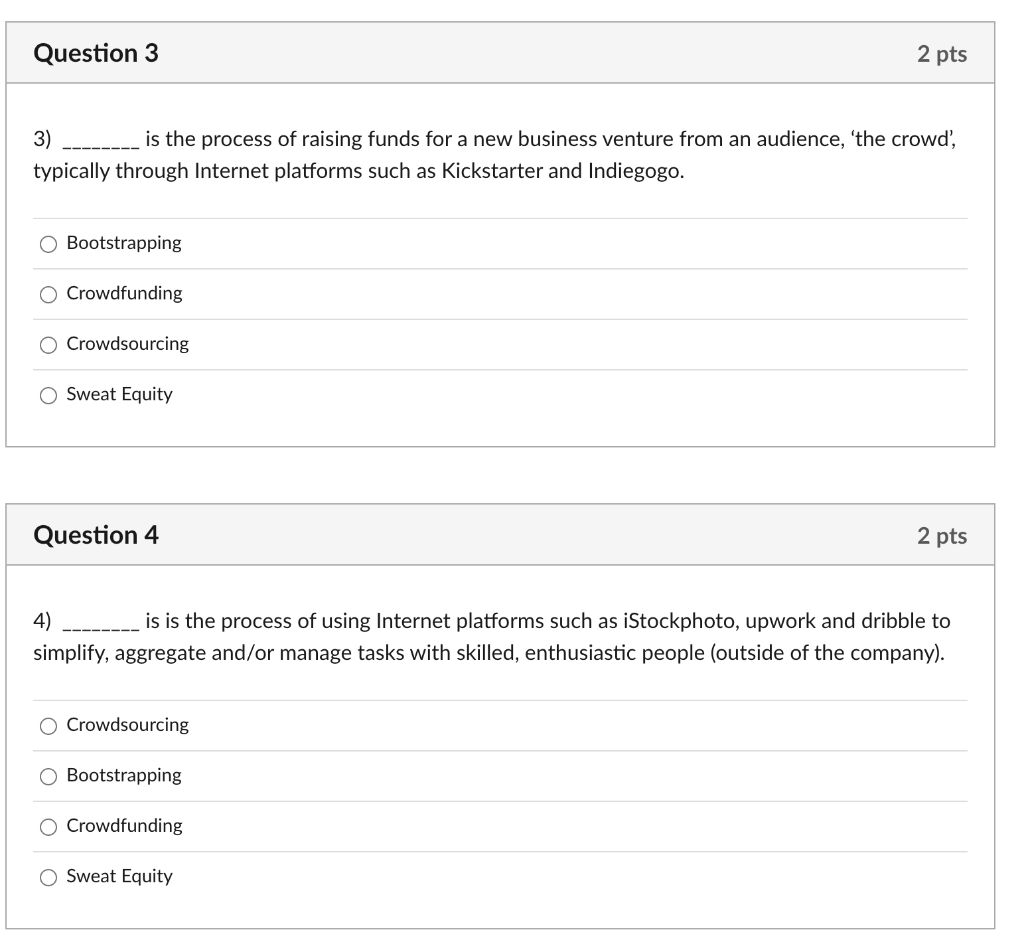Screen dimensions: 1024x950
Task: Click the Bootstrapping answer text in Question 4
Action: click(122, 775)
